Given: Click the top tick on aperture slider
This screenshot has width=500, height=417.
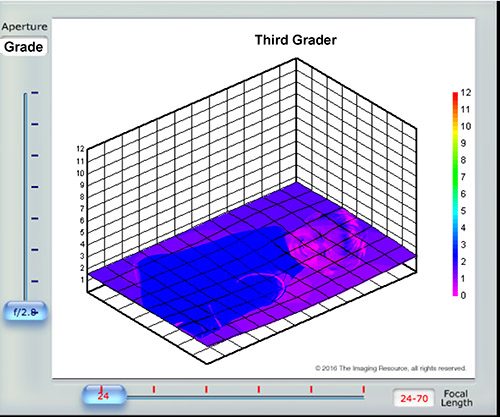Looking at the screenshot, I should pos(35,93).
